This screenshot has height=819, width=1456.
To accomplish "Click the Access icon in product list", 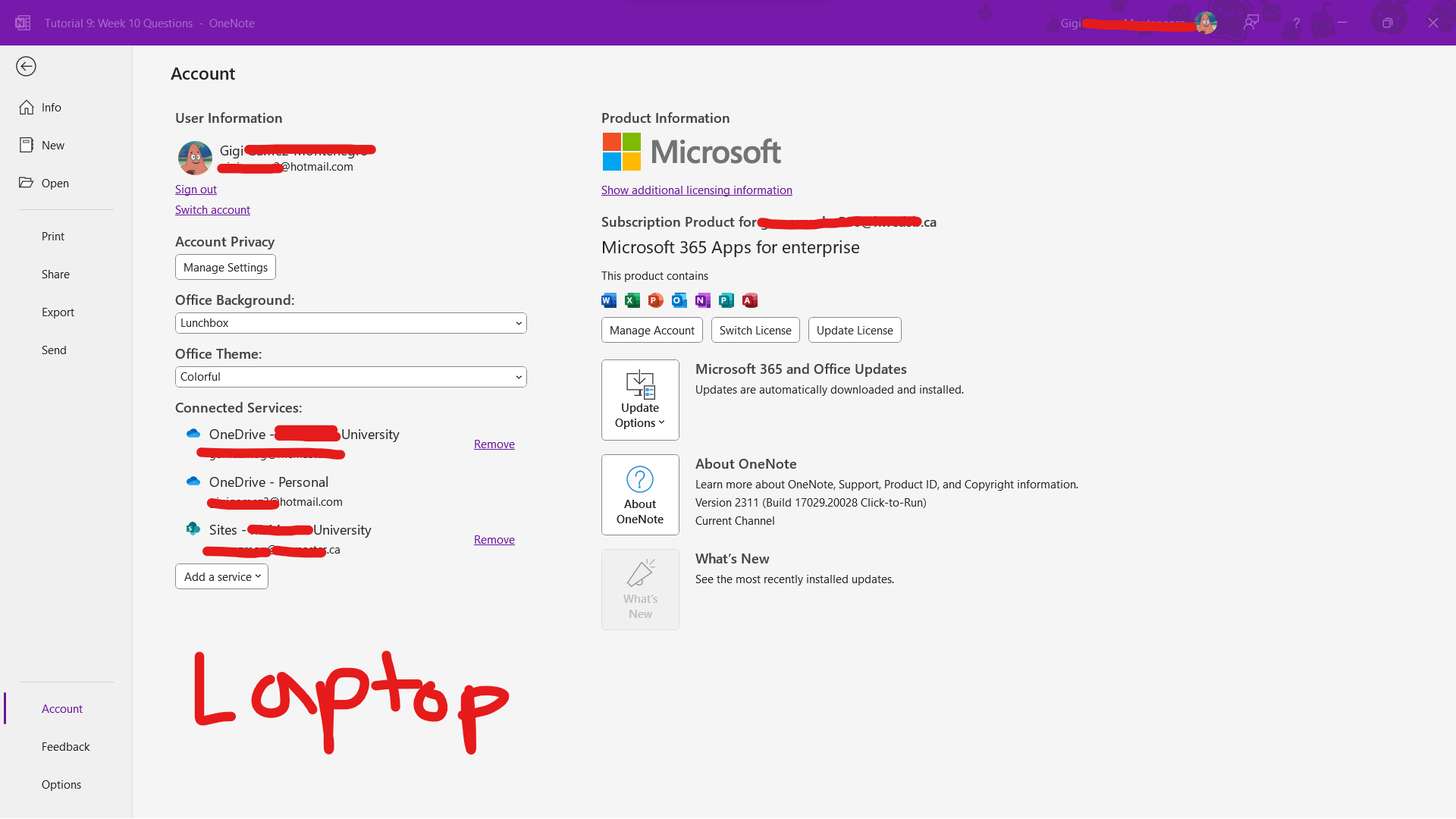I will 750,300.
